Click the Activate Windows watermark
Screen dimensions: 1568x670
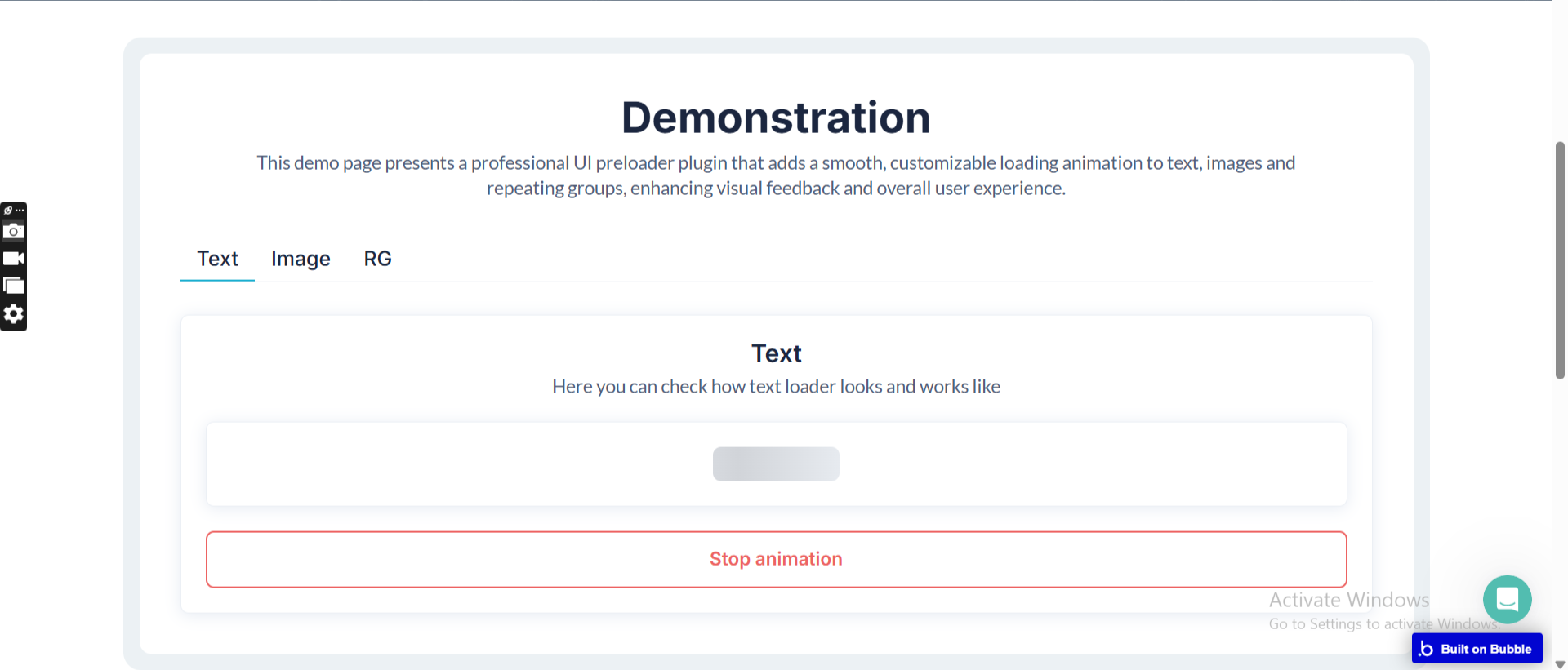coord(1348,601)
